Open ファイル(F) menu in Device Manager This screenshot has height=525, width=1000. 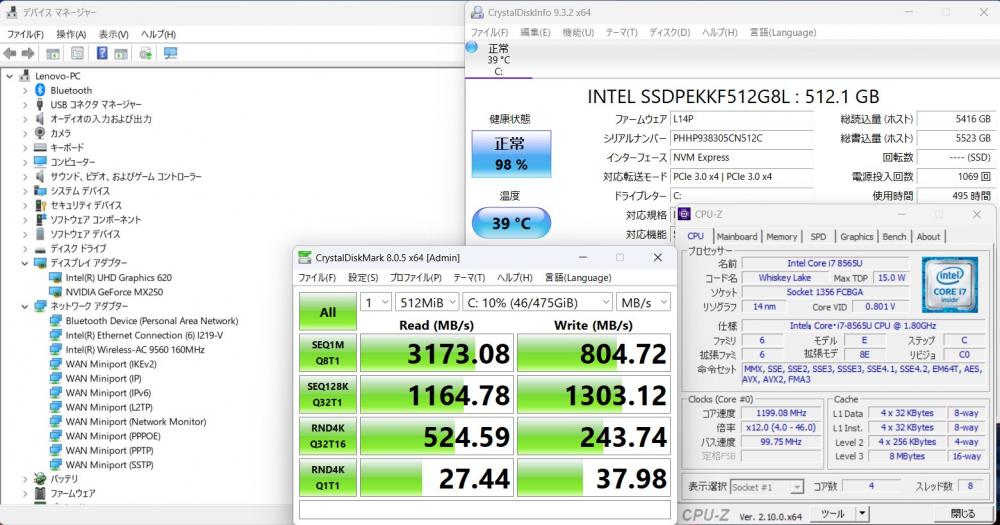[x=26, y=34]
